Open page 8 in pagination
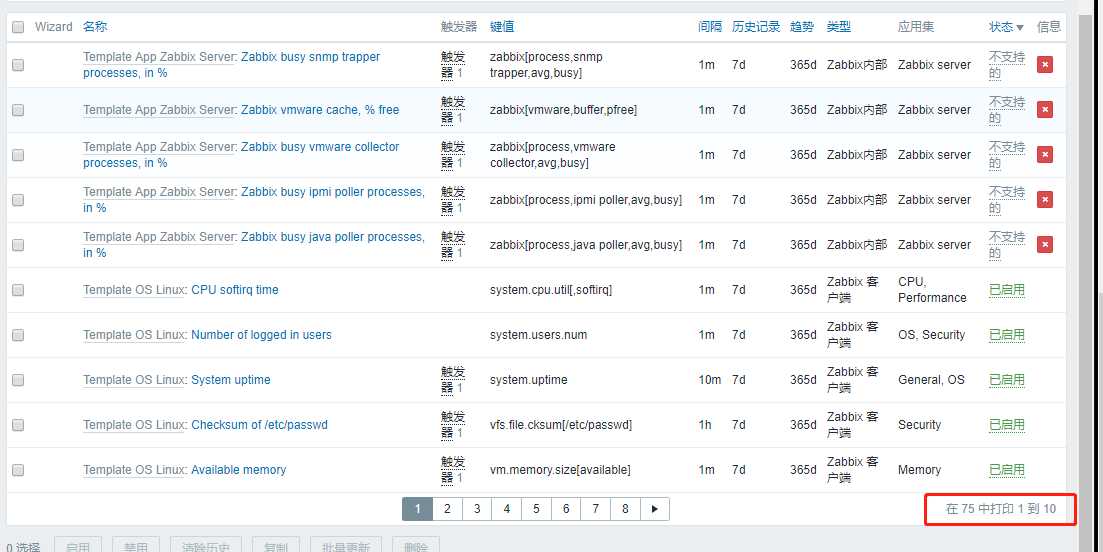The width and height of the screenshot is (1103, 552). [x=625, y=509]
